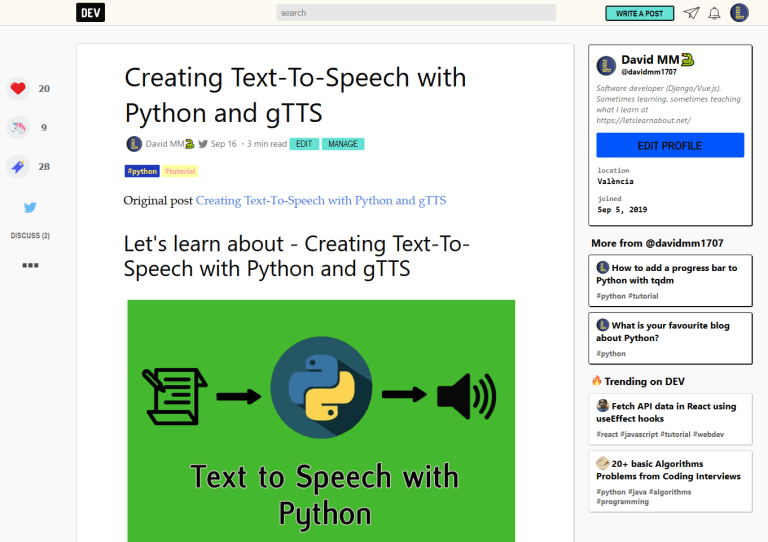Select the 'Sep 16' publish date
The height and width of the screenshot is (542, 768).
pos(223,144)
